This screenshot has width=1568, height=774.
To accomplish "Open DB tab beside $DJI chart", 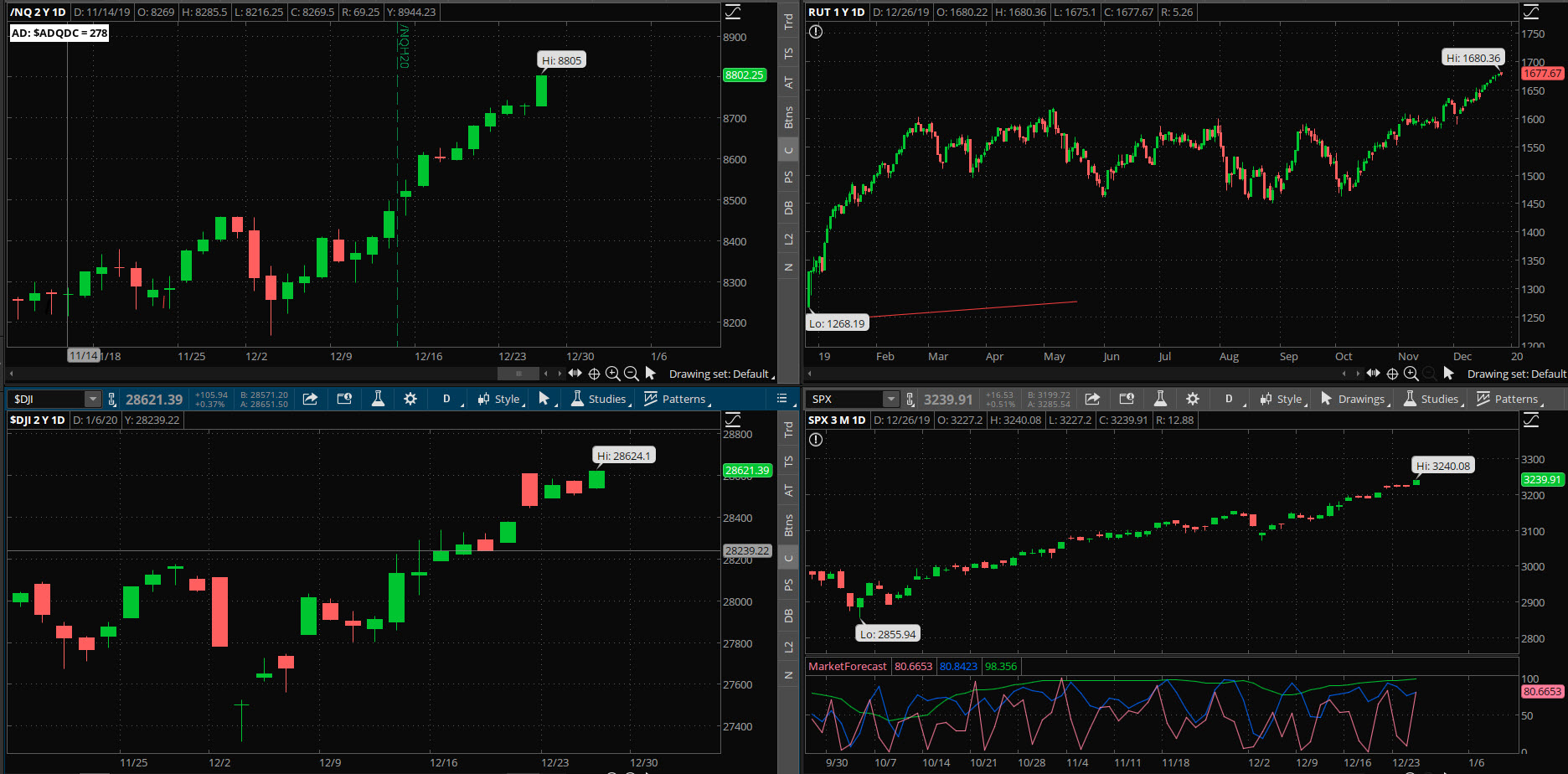I will pos(788,616).
